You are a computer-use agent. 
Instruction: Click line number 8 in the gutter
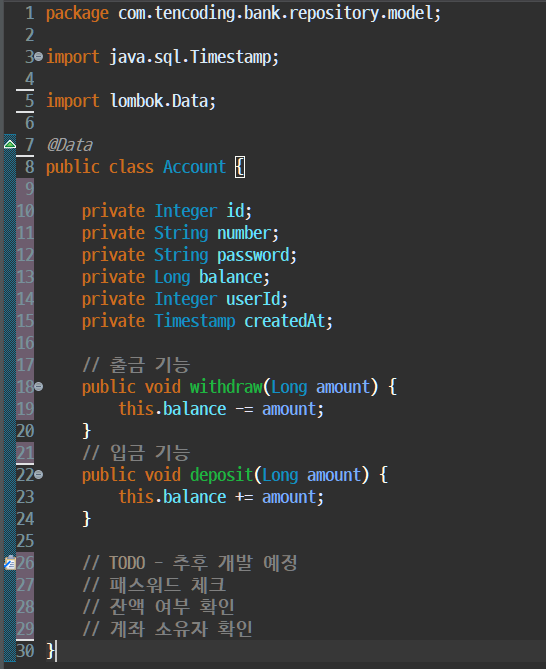pos(29,167)
